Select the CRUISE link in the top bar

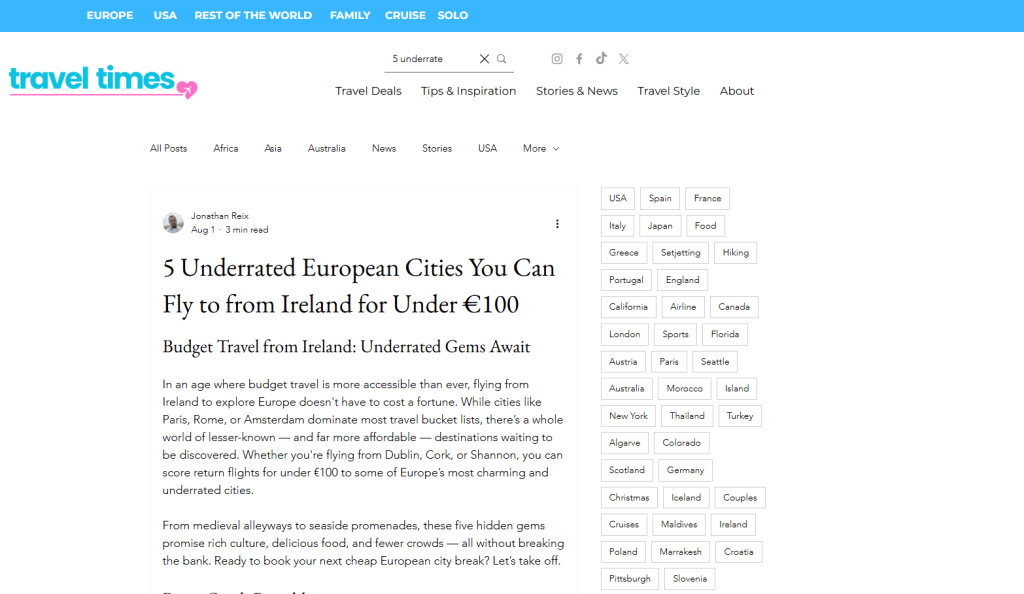[405, 15]
